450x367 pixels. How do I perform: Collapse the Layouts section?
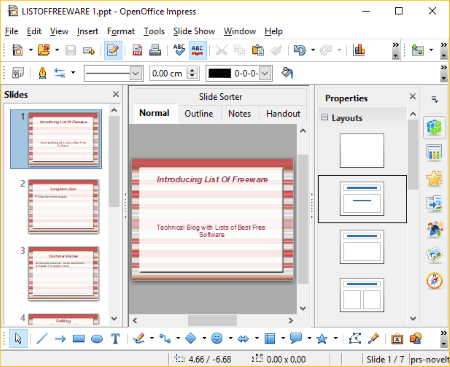pyautogui.click(x=324, y=117)
